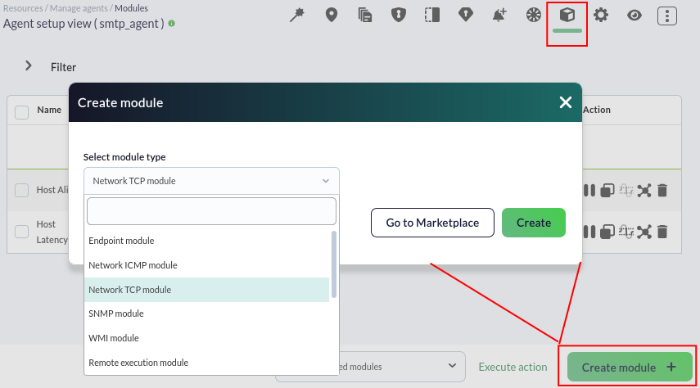700x388 pixels.
Task: Choose Network TCP module option
Action: click(x=206, y=290)
